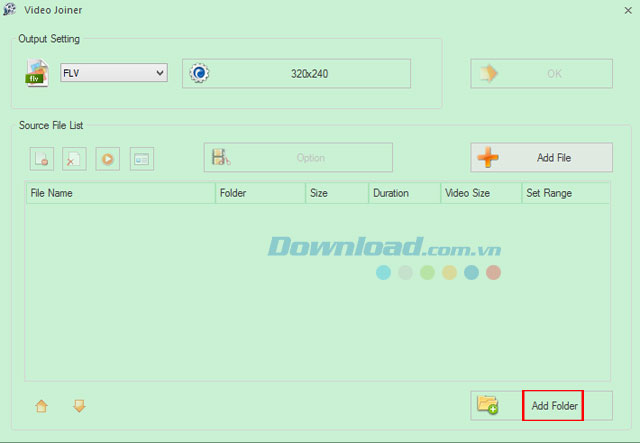Click the OK button
The width and height of the screenshot is (640, 443).
[541, 73]
